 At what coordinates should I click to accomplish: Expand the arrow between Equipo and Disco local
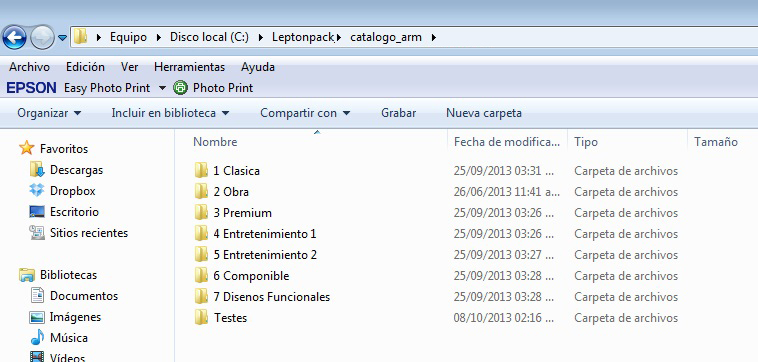[159, 37]
